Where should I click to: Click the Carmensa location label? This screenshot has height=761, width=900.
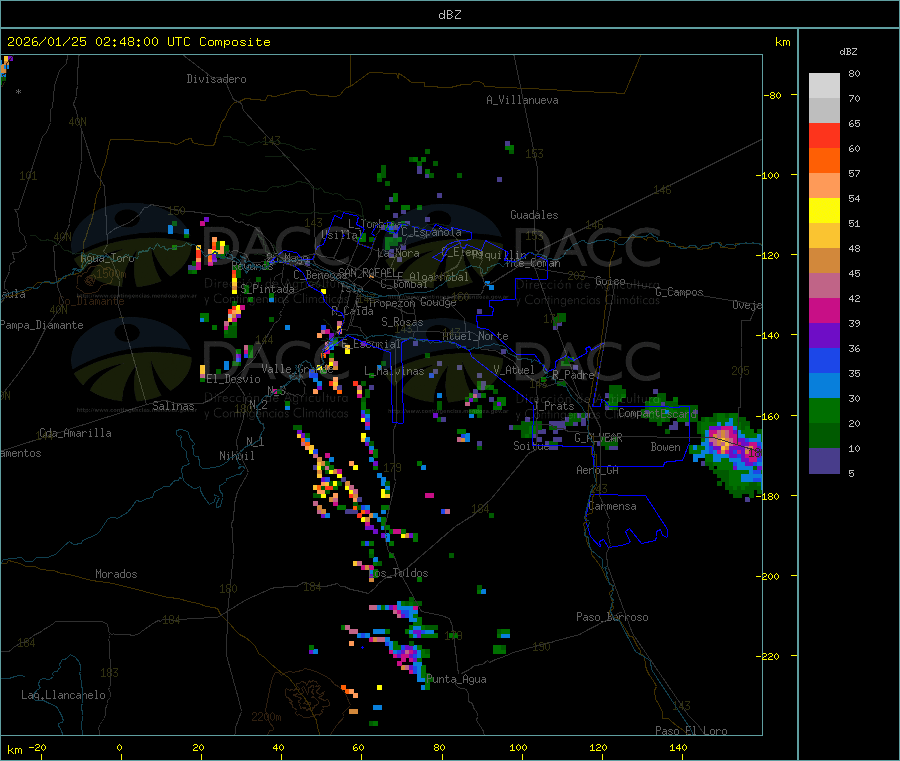pyautogui.click(x=612, y=506)
